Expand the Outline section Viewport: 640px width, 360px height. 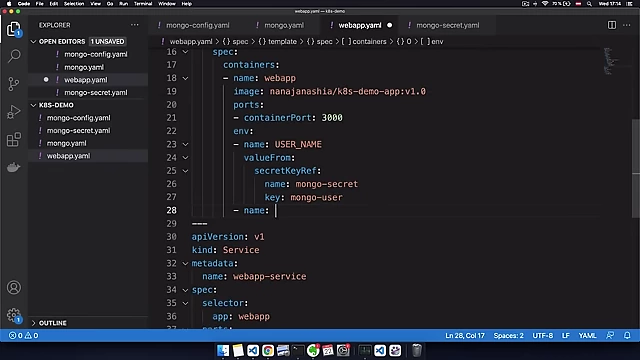pos(33,323)
